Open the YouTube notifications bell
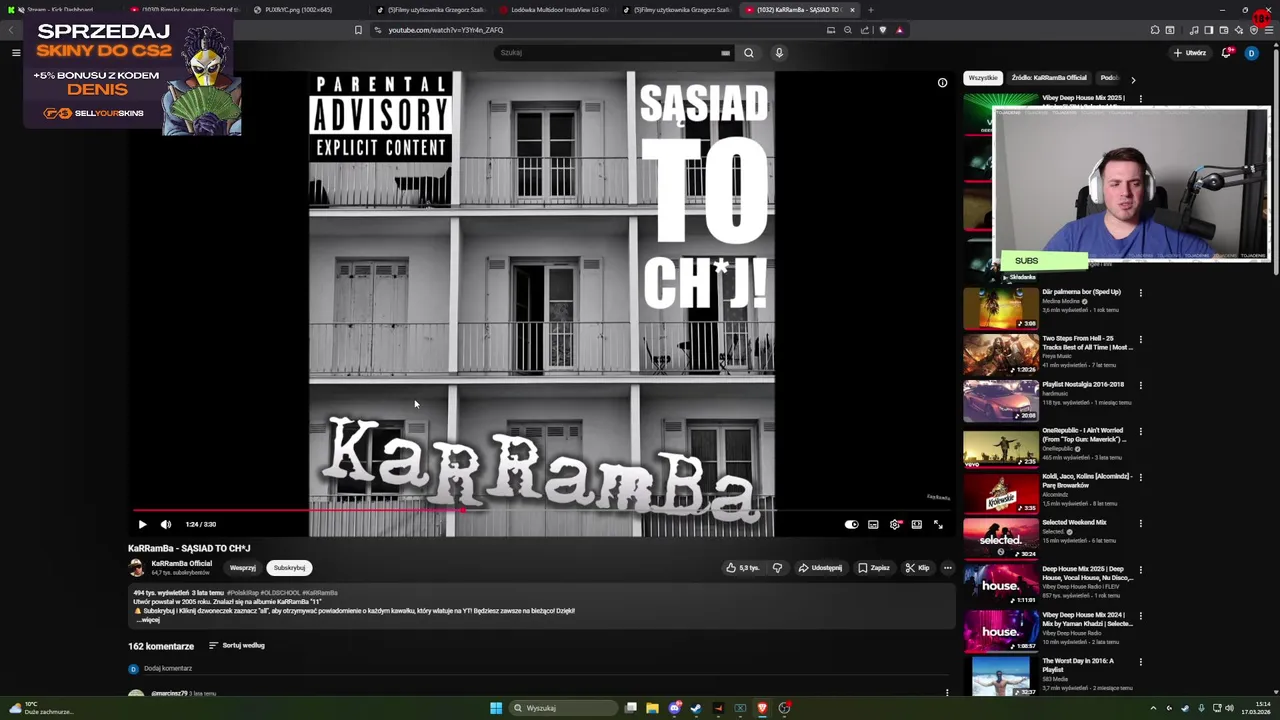This screenshot has height=720, width=1280. (x=1226, y=53)
